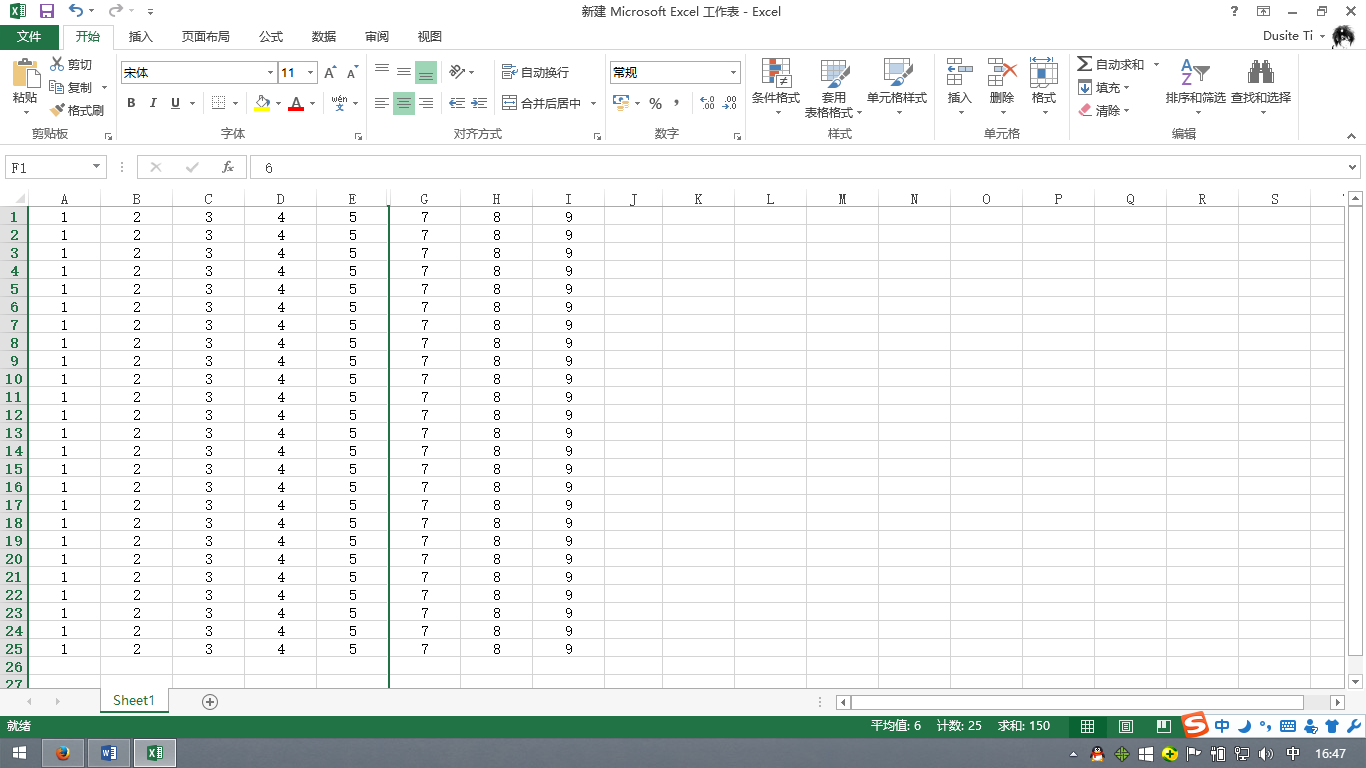The width and height of the screenshot is (1366, 768).
Task: Expand the number format dropdown
Action: click(733, 73)
